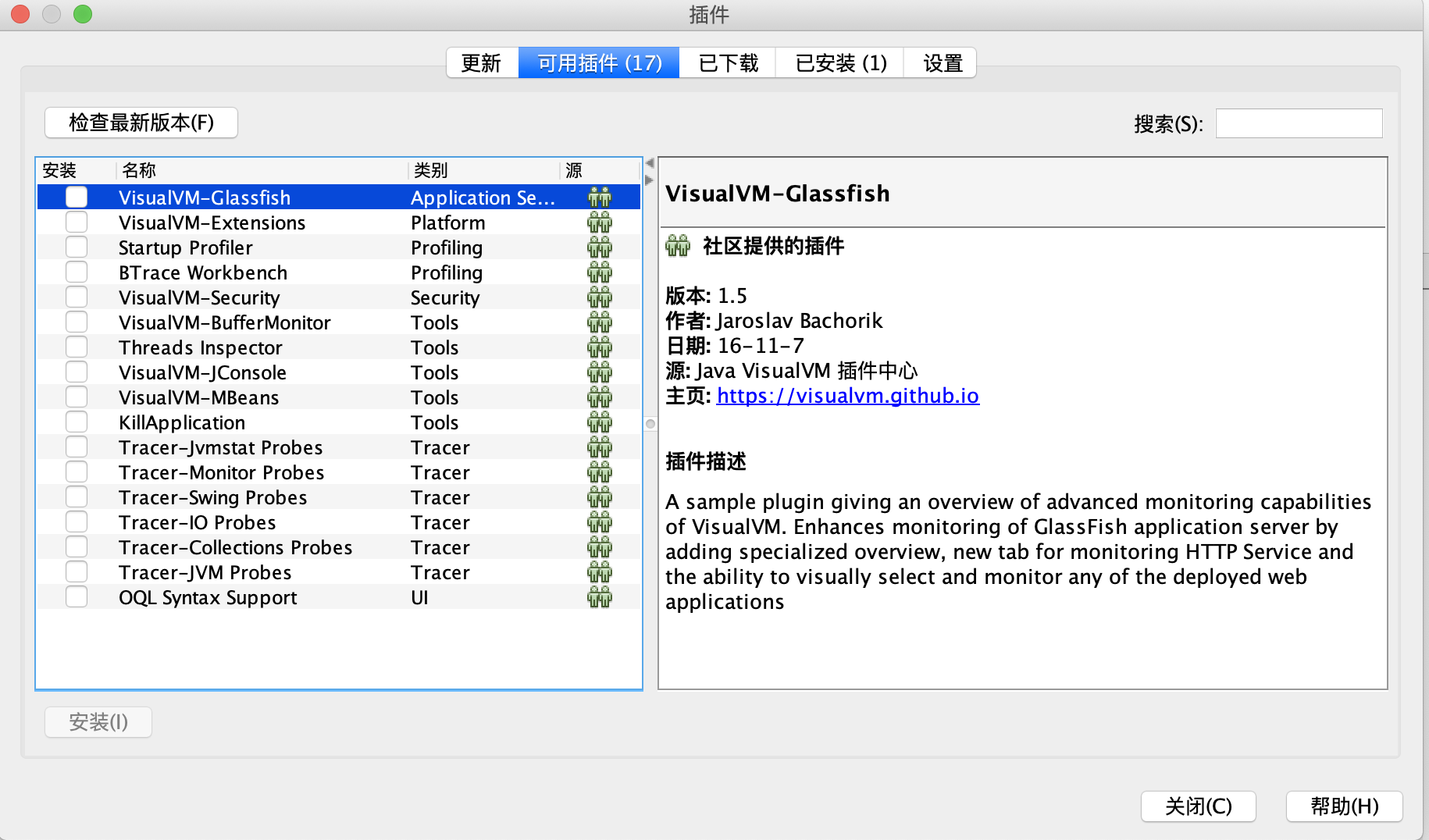Image resolution: width=1429 pixels, height=840 pixels.
Task: Click community source icon for VisualVM-Extensions row
Action: pyautogui.click(x=600, y=222)
